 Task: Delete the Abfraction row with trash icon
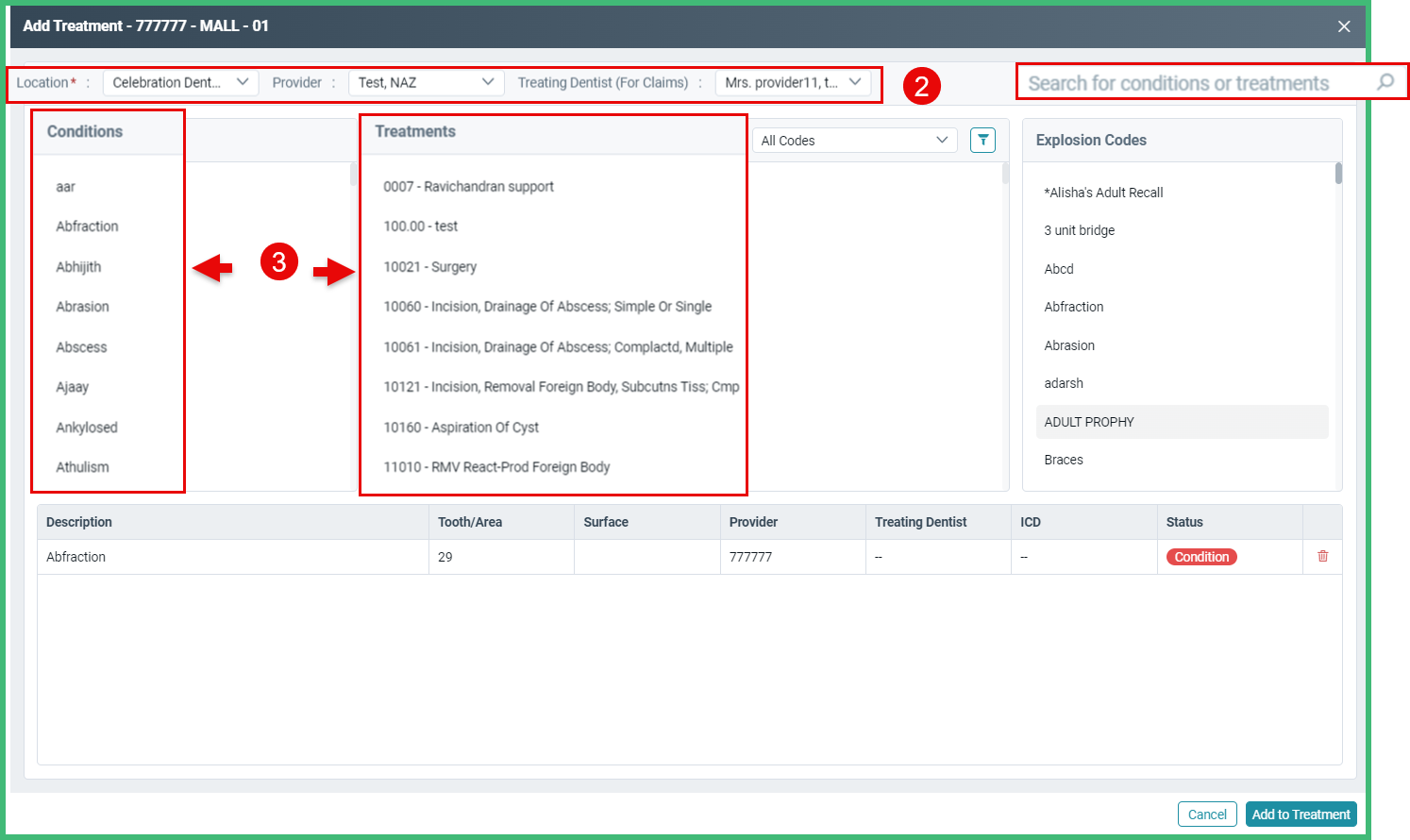(x=1322, y=557)
